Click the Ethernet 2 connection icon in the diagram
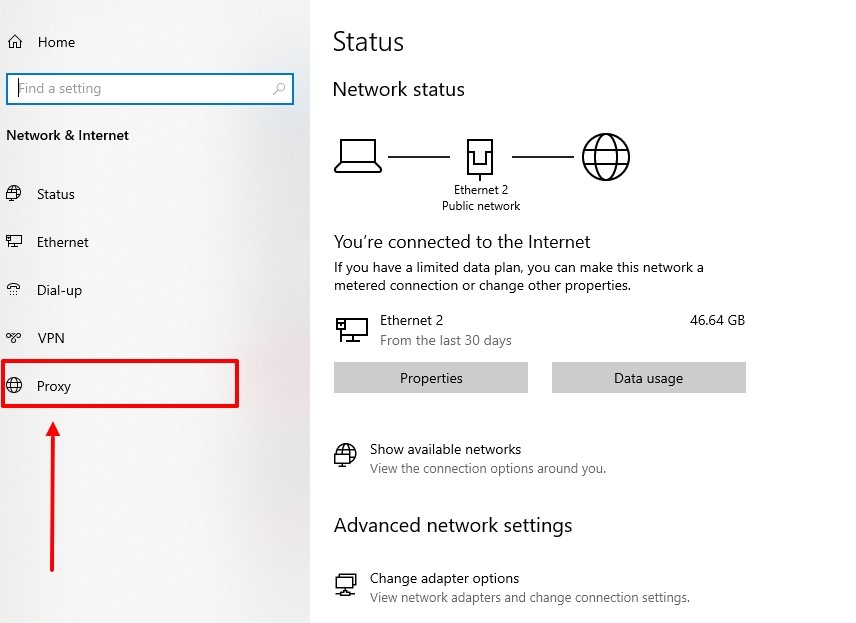 pos(481,153)
